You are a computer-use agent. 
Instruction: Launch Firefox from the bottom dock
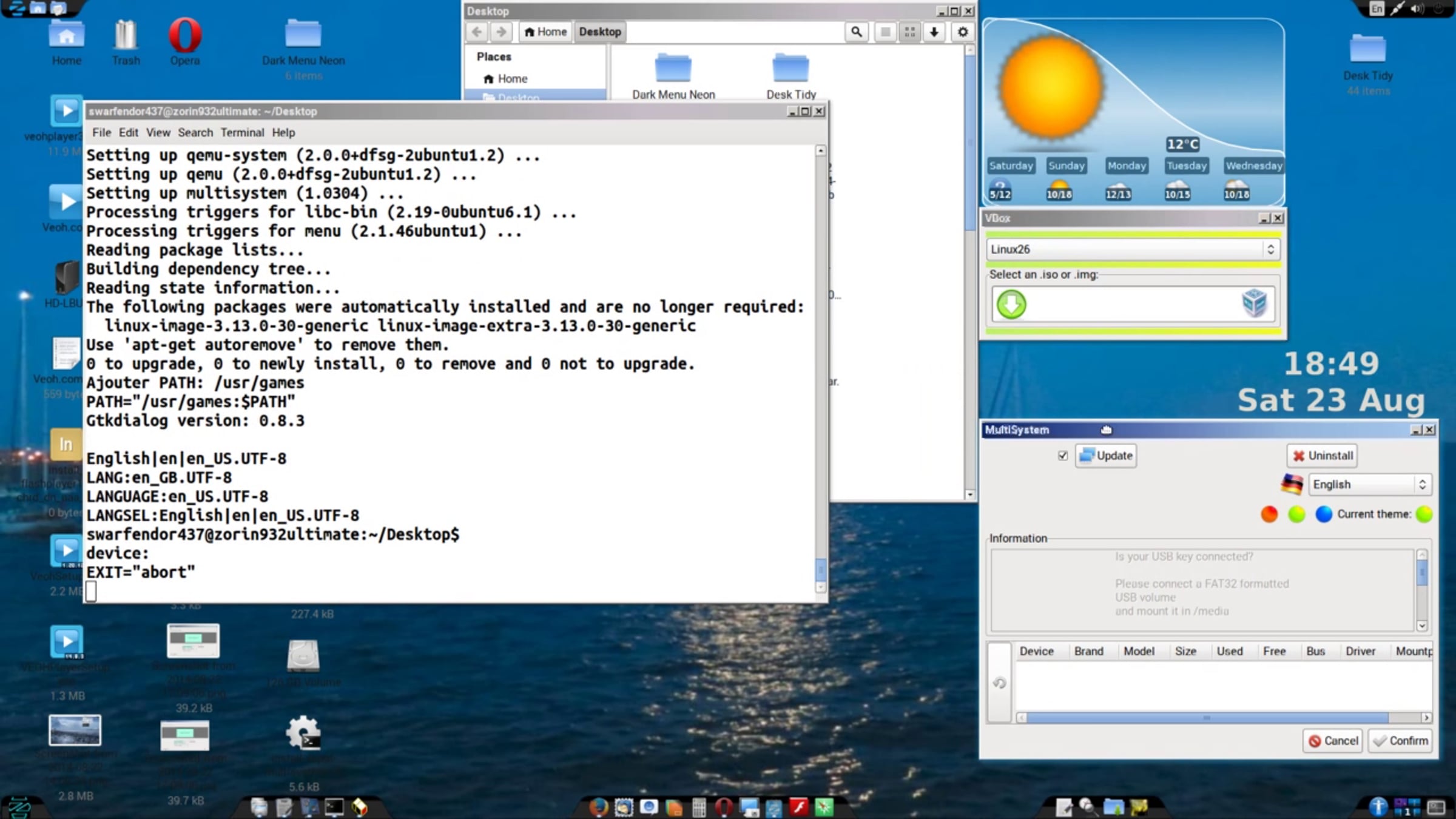point(598,807)
